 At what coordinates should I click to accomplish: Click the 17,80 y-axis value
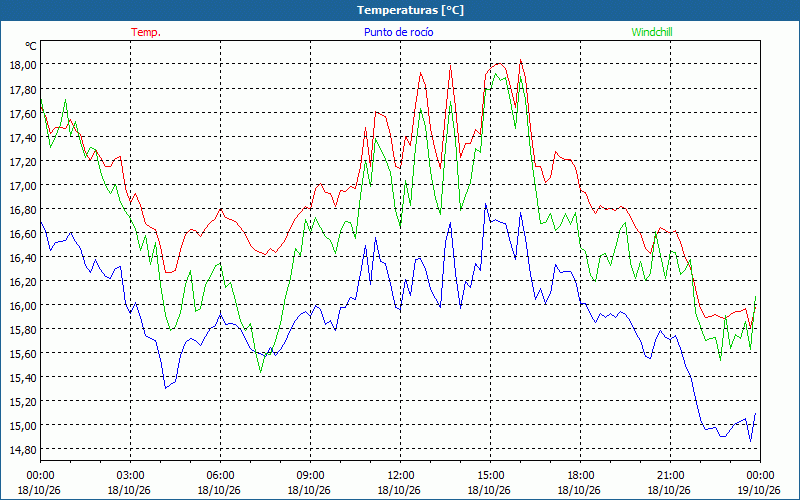pos(23,89)
